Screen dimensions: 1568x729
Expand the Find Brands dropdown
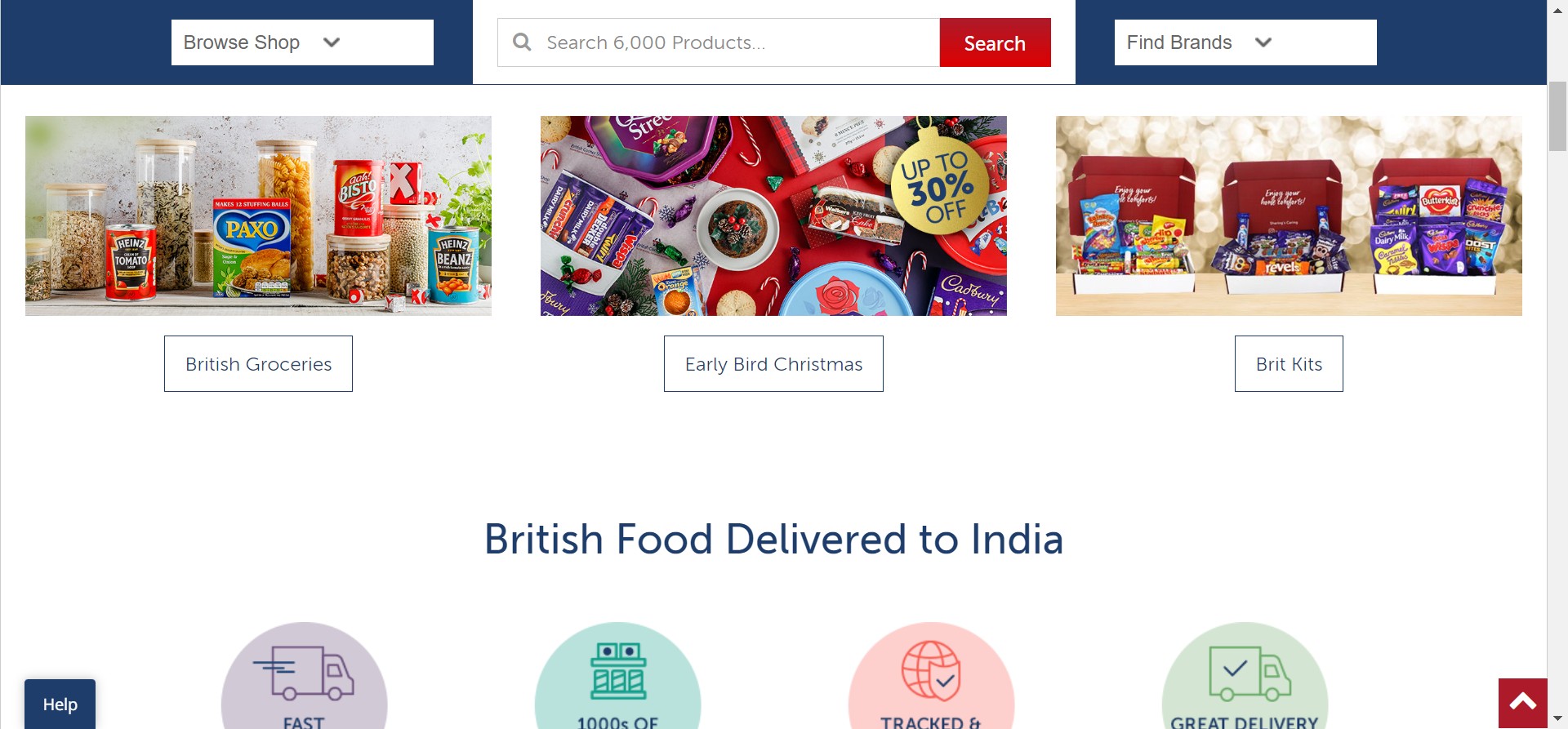pos(1245,42)
